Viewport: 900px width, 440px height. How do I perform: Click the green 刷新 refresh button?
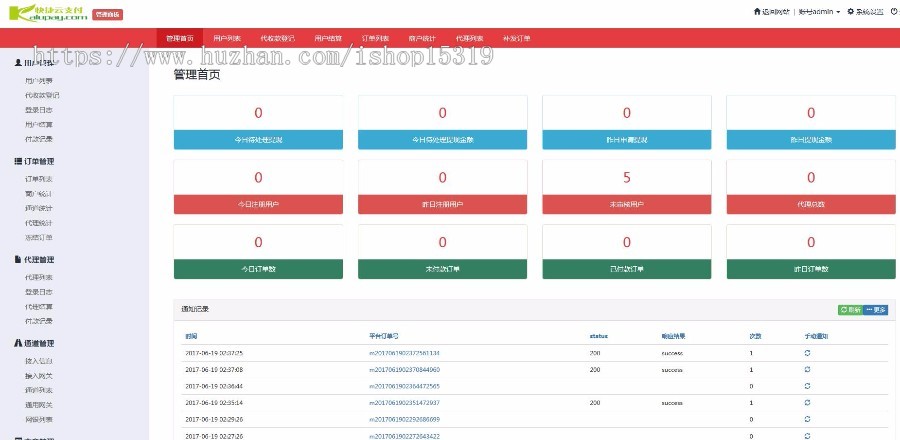pyautogui.click(x=850, y=310)
